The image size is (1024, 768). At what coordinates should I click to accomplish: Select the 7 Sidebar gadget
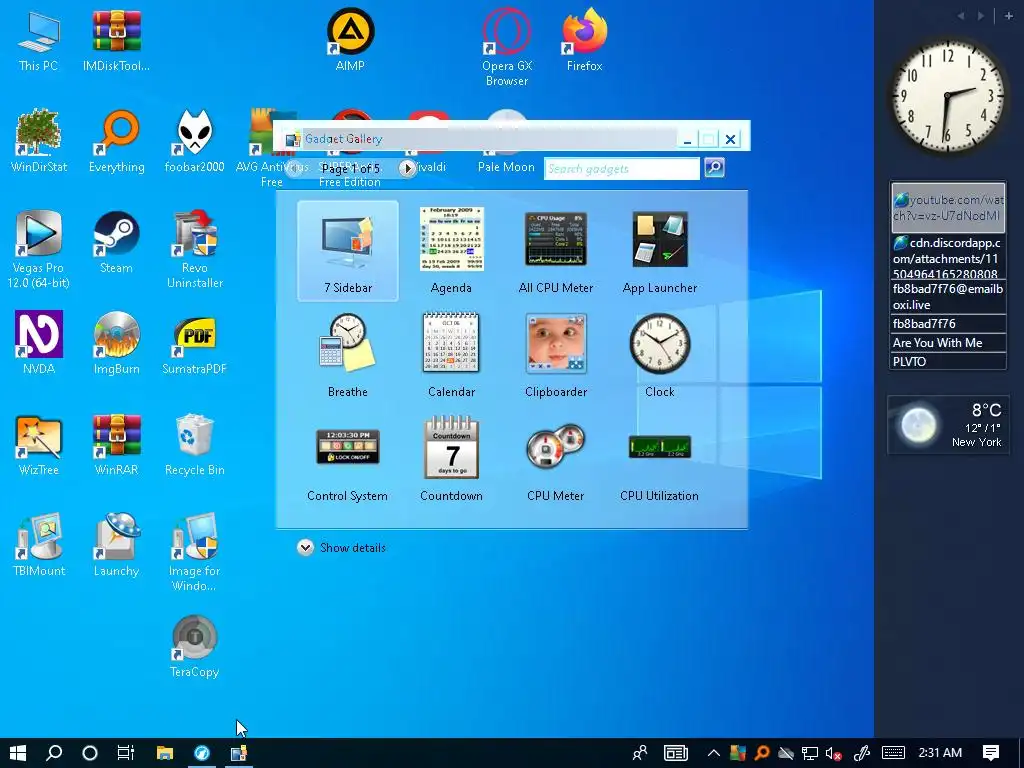[x=347, y=251]
